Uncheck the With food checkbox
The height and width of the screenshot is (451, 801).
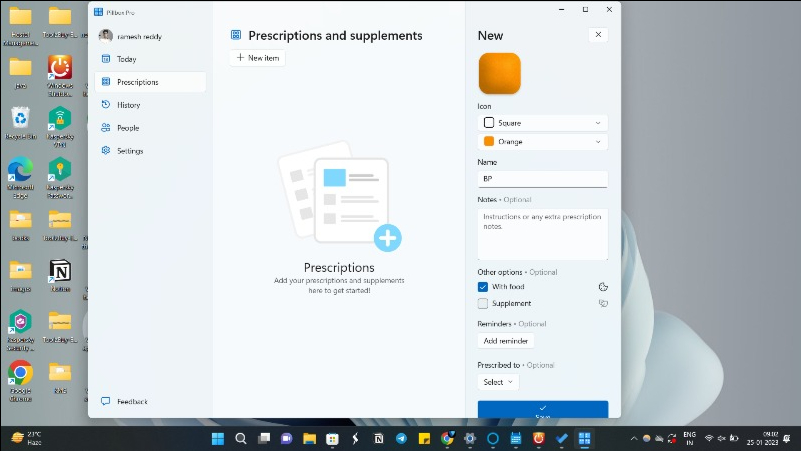(x=483, y=287)
